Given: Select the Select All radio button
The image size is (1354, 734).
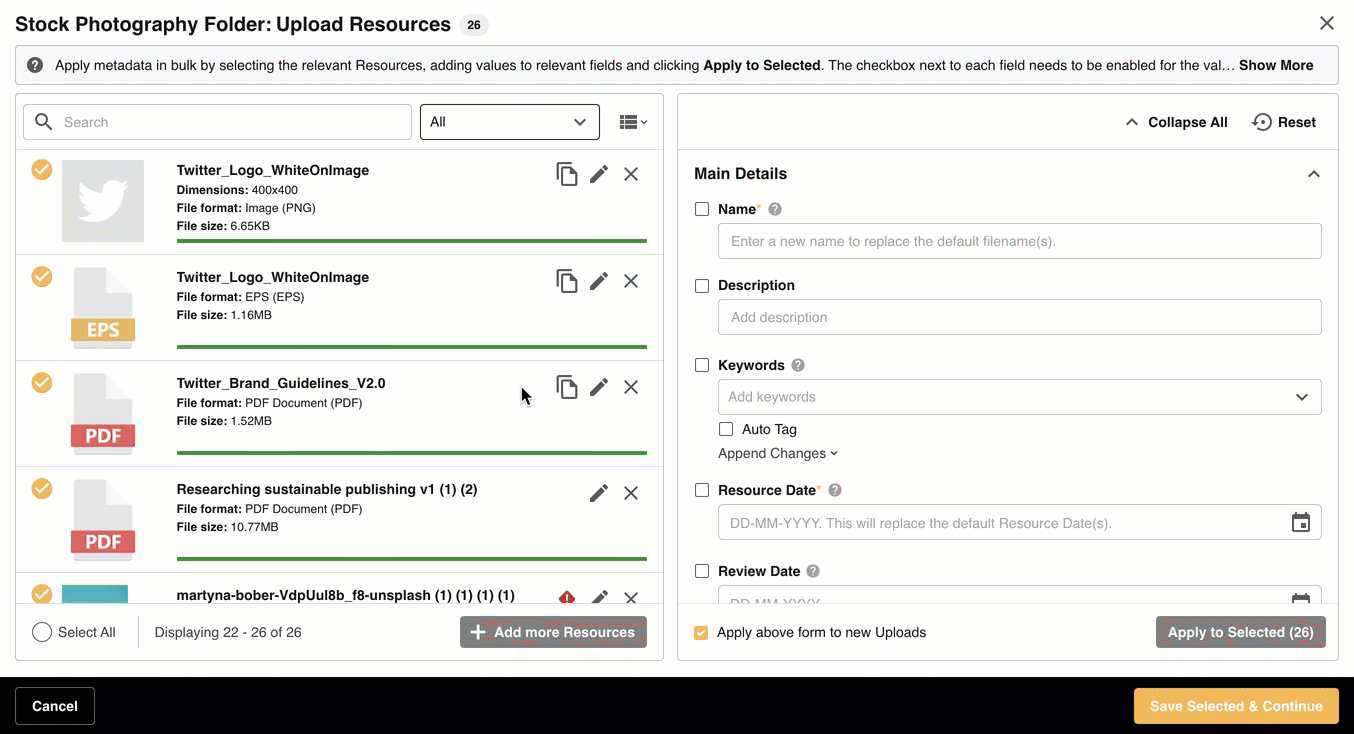Looking at the screenshot, I should (42, 632).
